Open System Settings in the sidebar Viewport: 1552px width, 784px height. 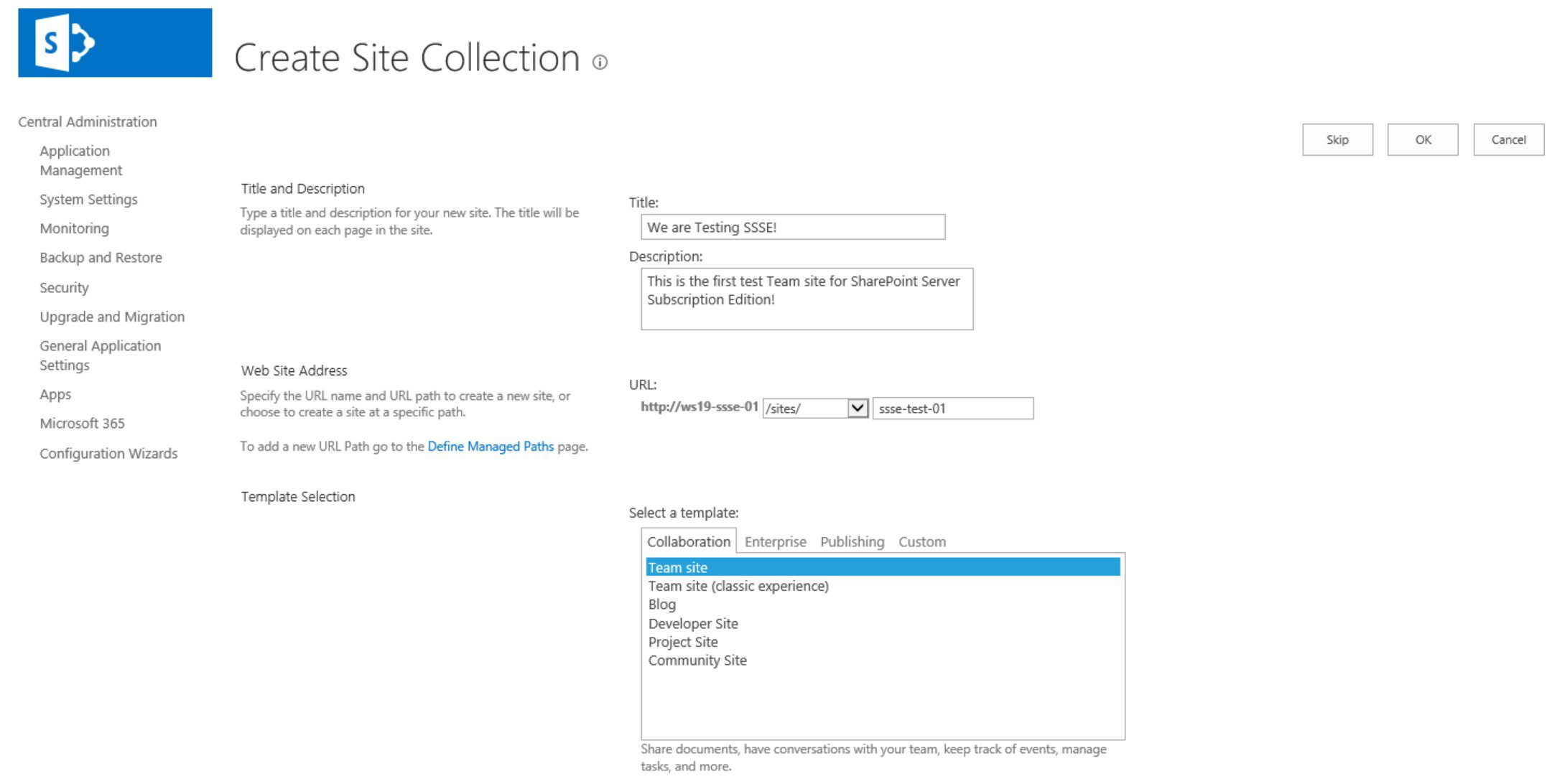click(88, 200)
